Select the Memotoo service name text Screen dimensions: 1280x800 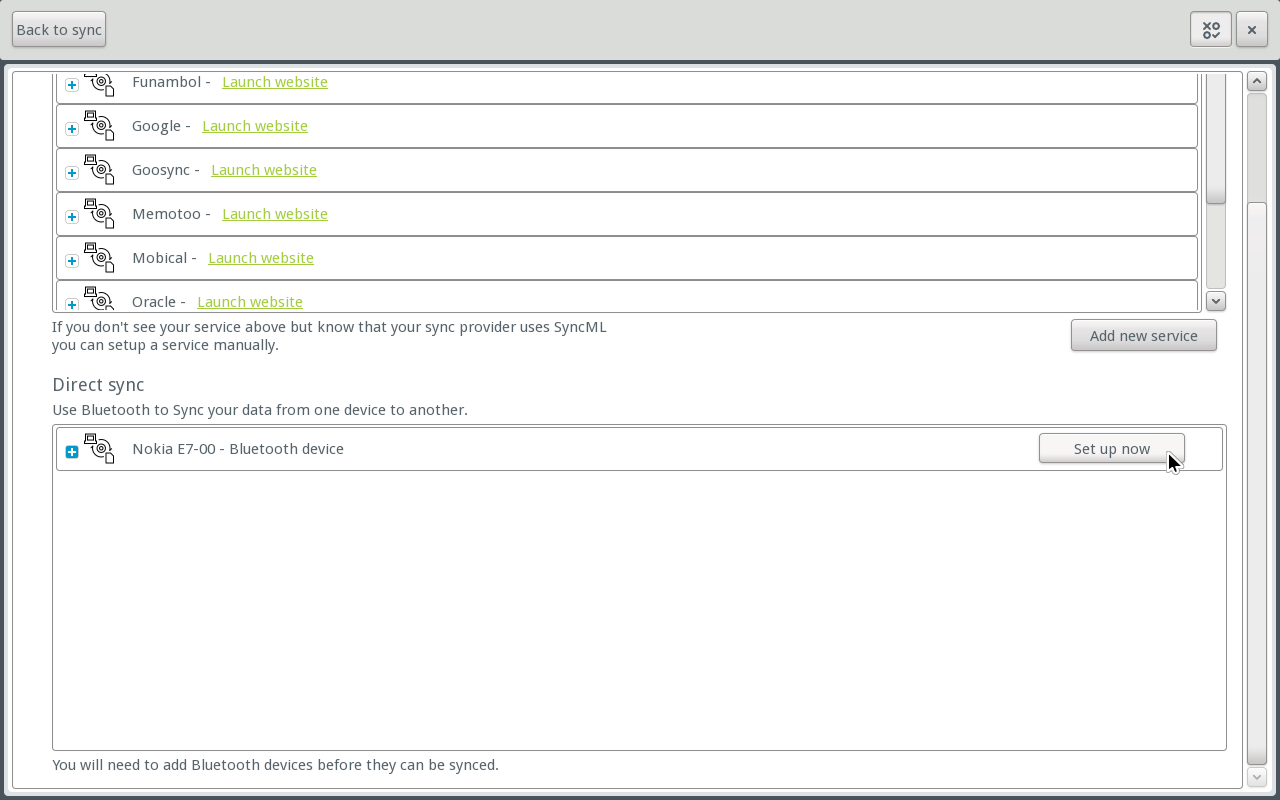(x=166, y=214)
